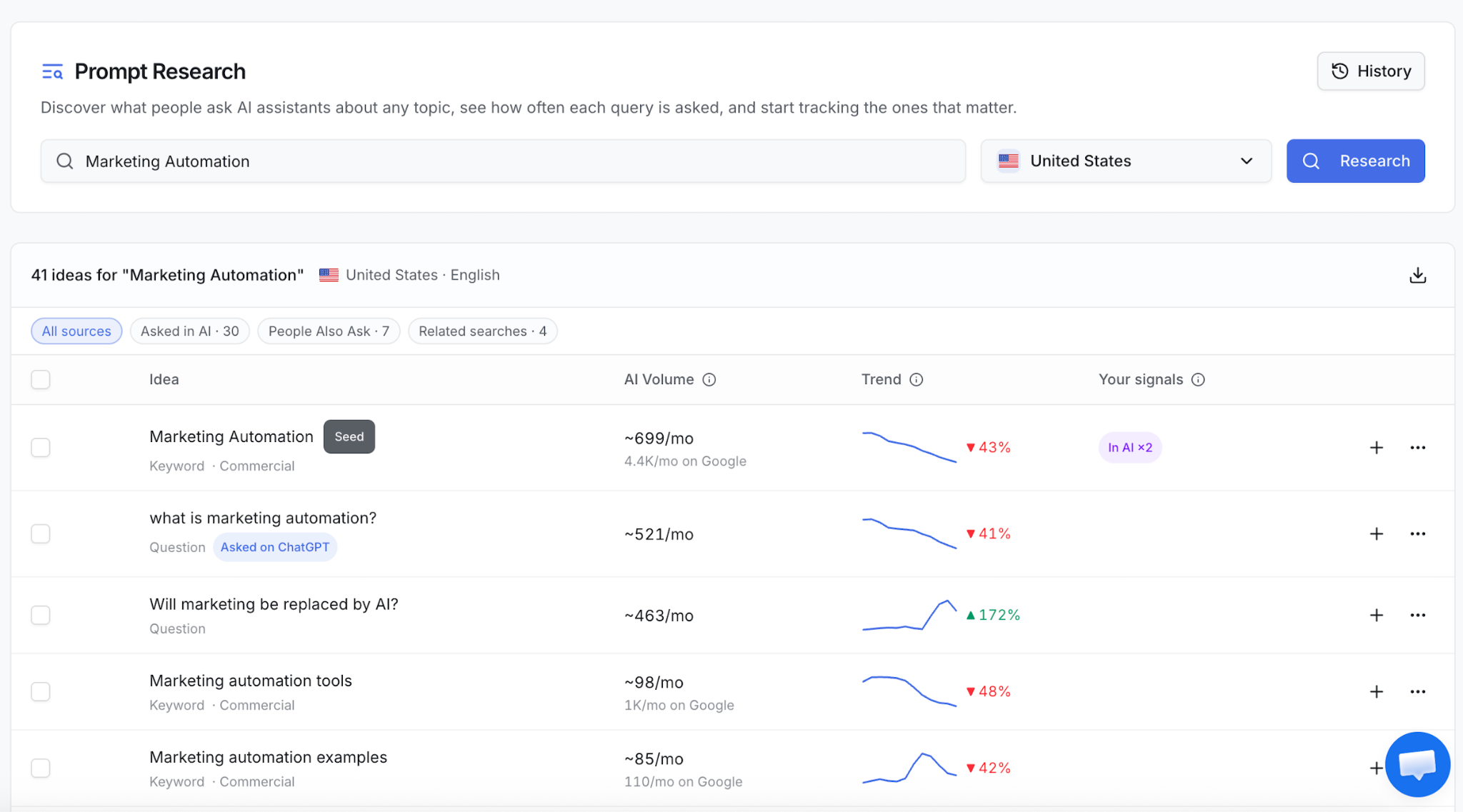Add 'Marketing automation tools' with plus icon
The width and height of the screenshot is (1463, 812).
pos(1376,691)
